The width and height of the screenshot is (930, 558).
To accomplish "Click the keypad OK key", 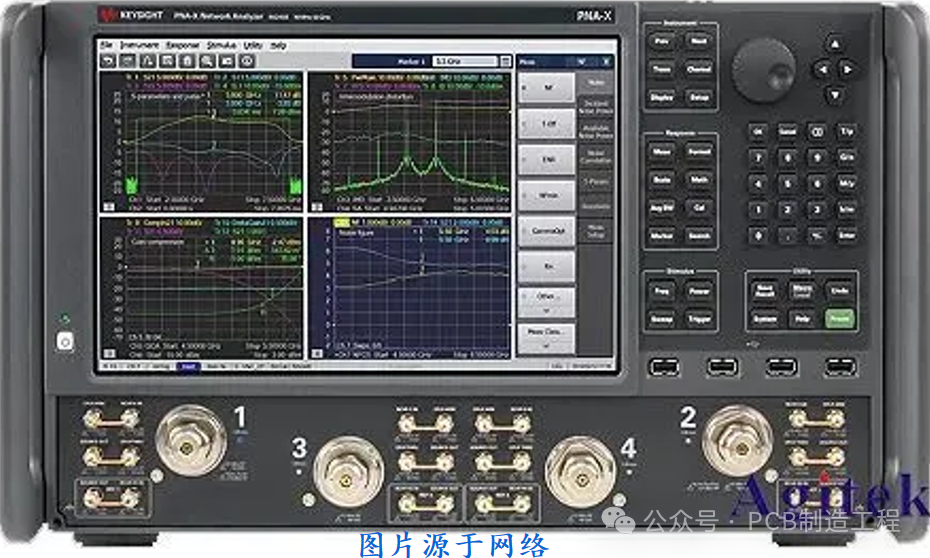I will pos(757,132).
